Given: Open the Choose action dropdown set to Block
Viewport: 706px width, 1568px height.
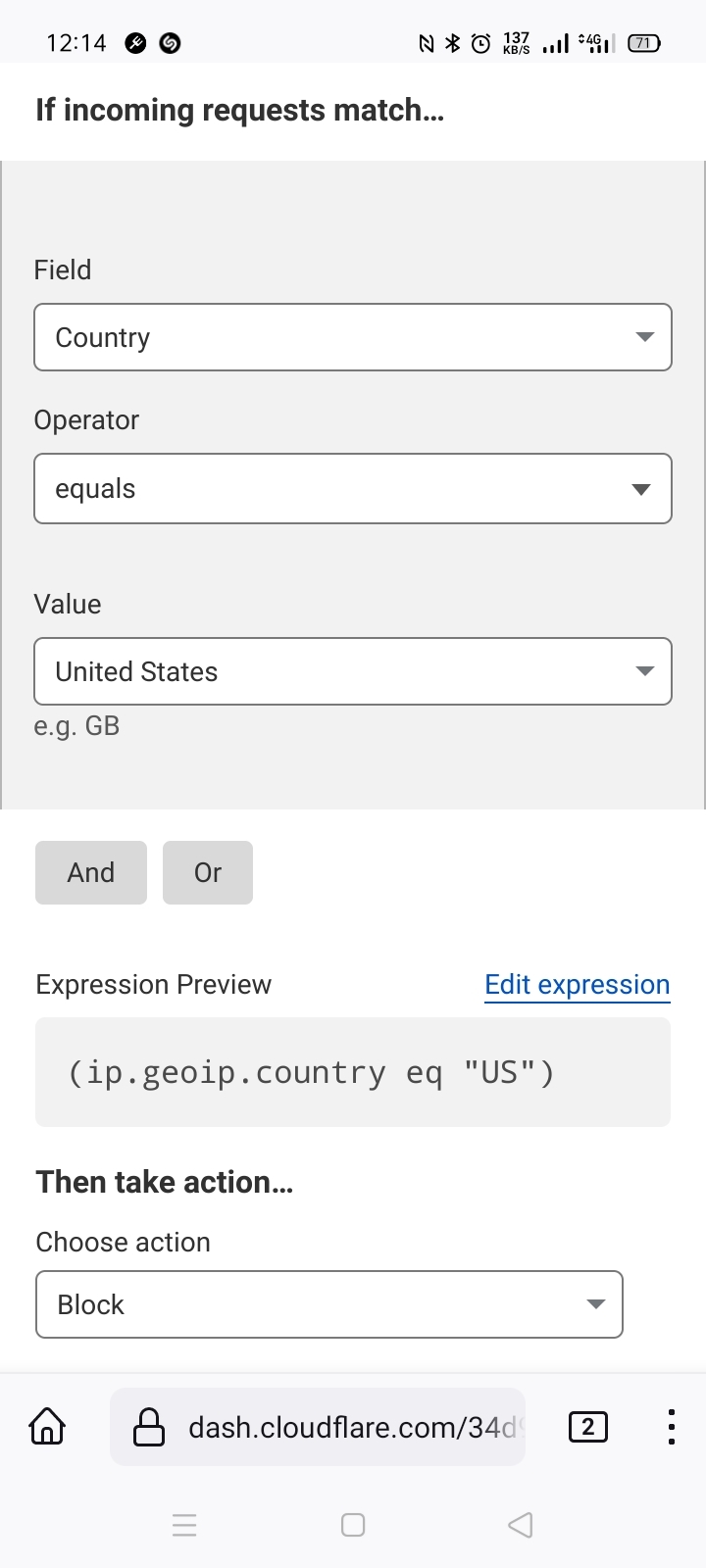Looking at the screenshot, I should 329,1304.
